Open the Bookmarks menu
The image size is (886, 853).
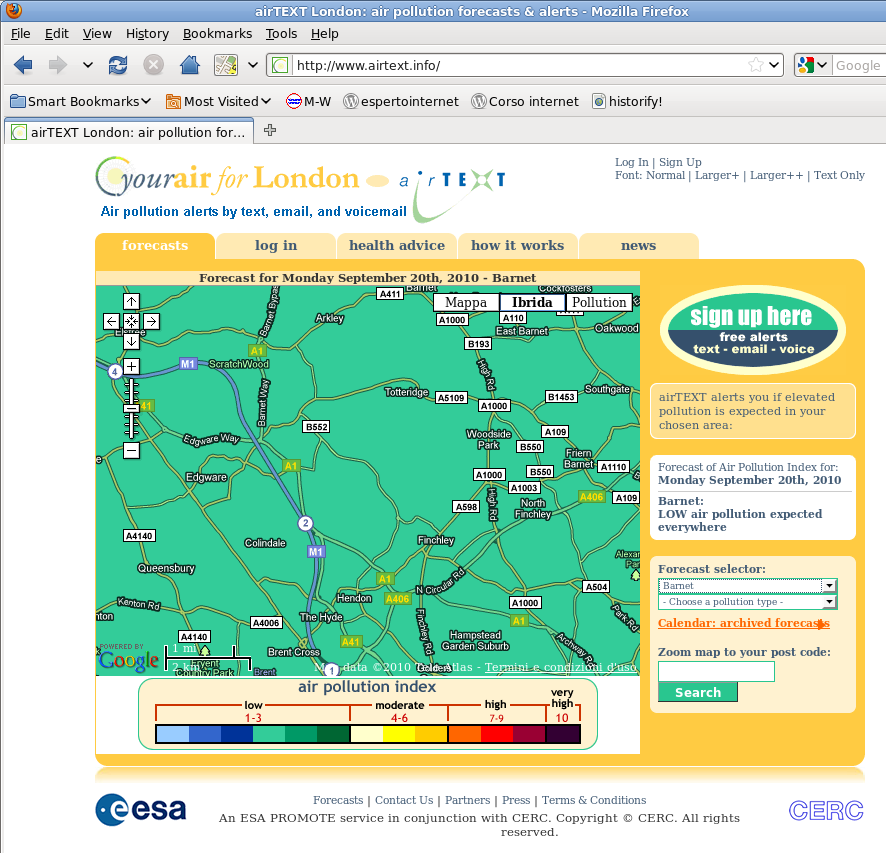tap(218, 34)
